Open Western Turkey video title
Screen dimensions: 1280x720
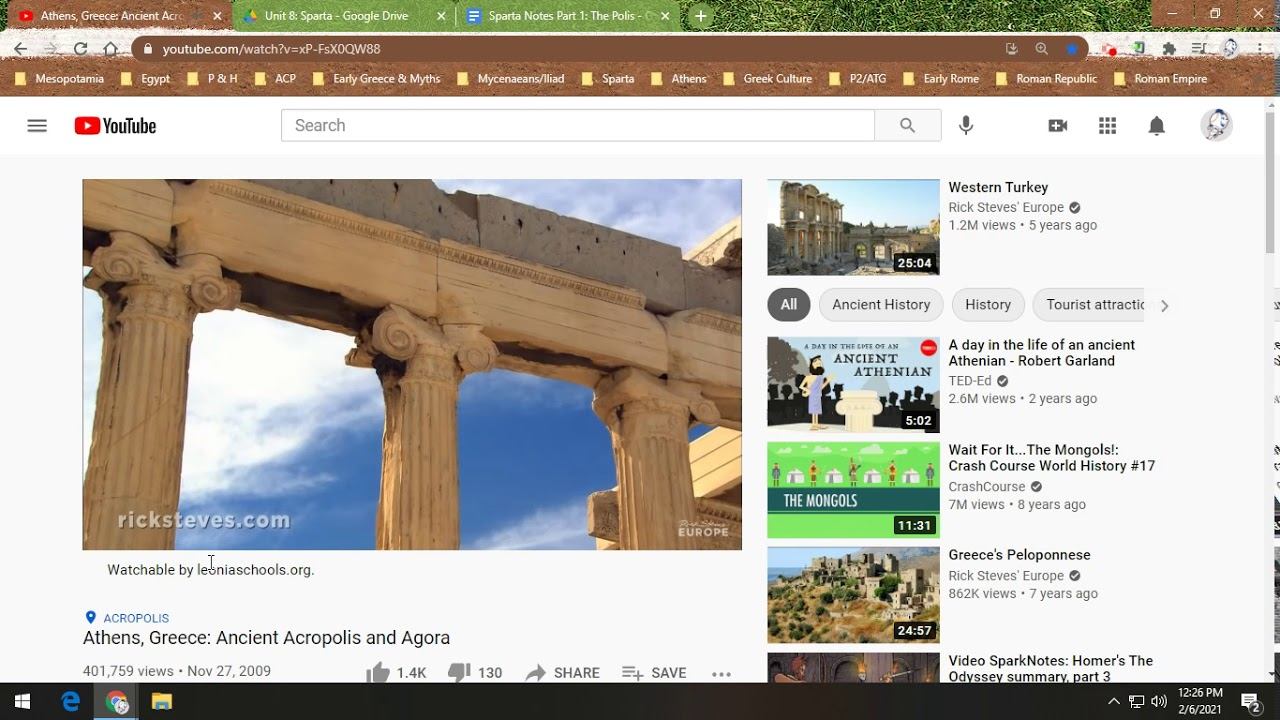998,187
